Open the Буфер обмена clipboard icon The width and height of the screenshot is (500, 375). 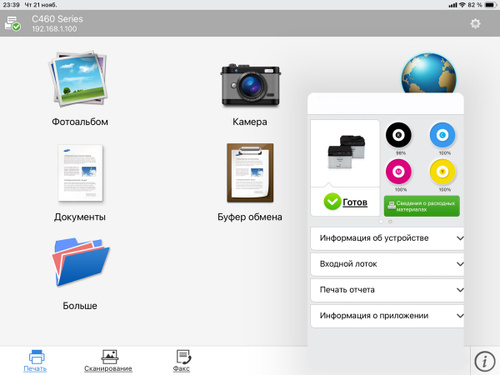tap(250, 173)
